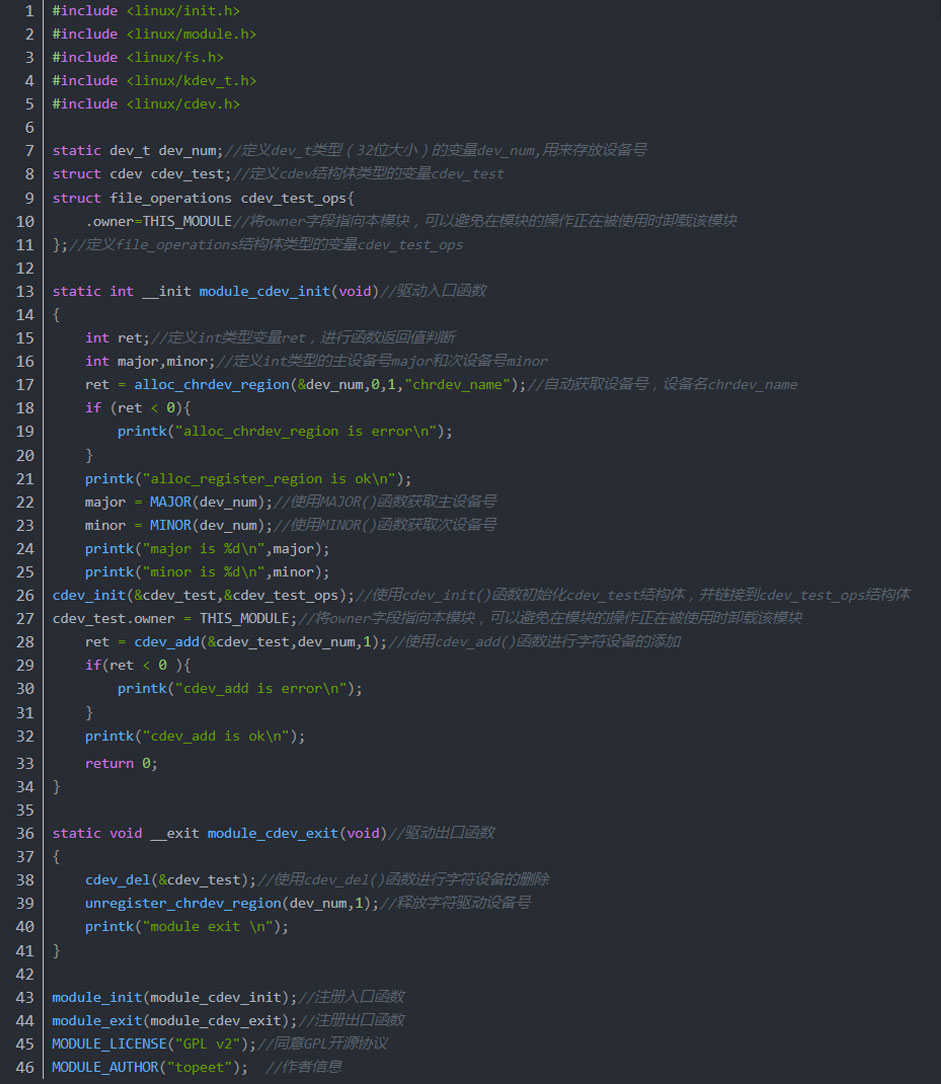941x1084 pixels.
Task: Click 'cdev_test.owner = THIS_MODULE;' statement
Action: tap(175, 619)
